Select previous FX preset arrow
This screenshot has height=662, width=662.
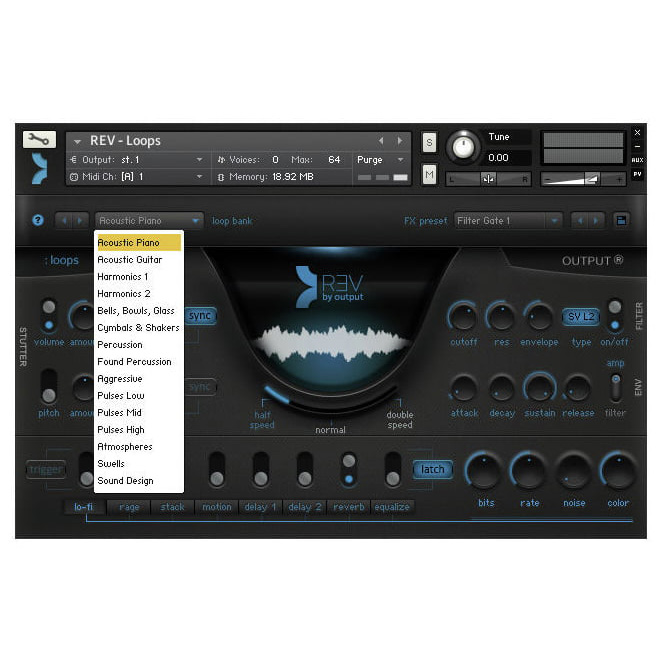pos(580,220)
